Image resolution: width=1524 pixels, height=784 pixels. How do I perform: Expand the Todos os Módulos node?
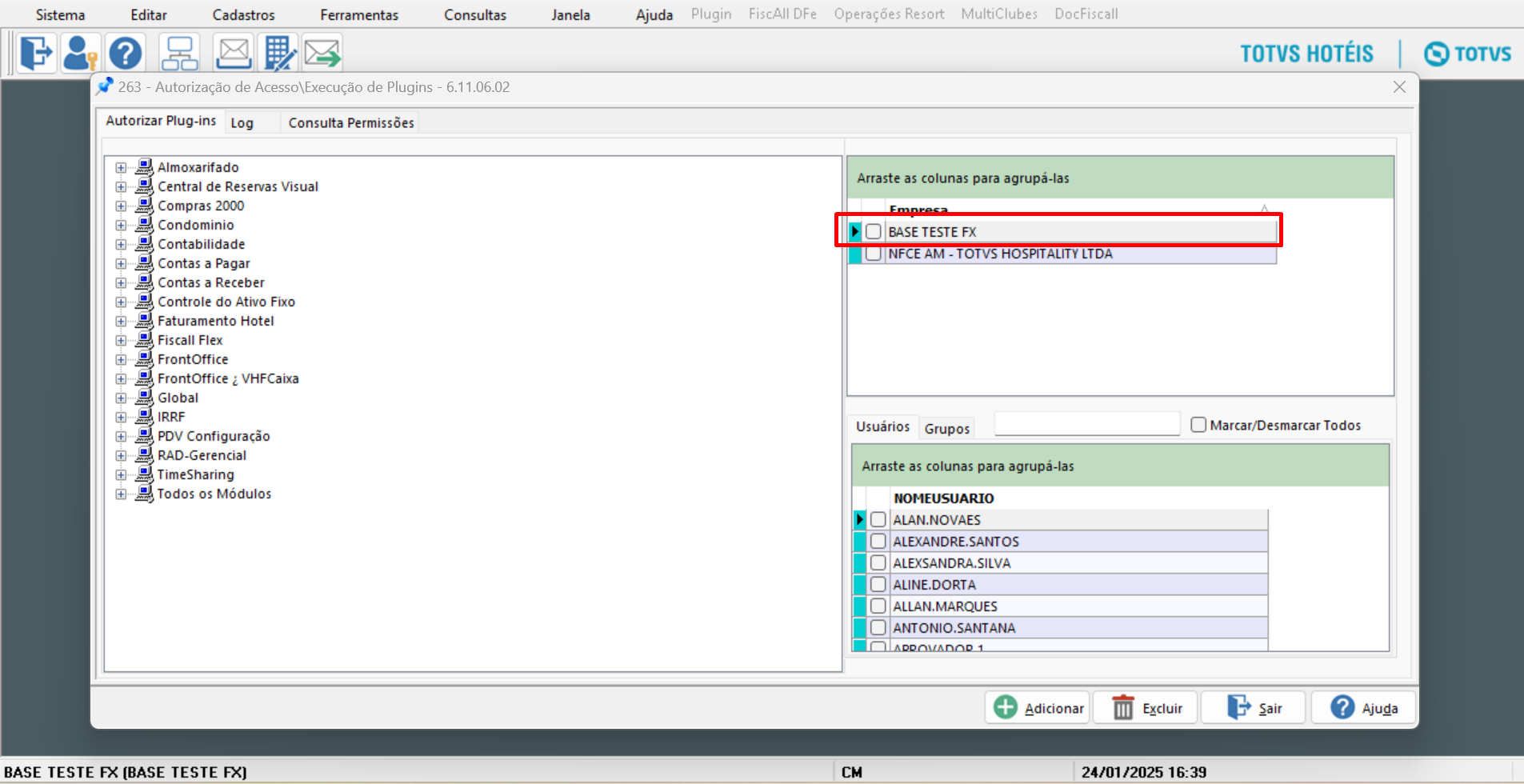point(121,494)
